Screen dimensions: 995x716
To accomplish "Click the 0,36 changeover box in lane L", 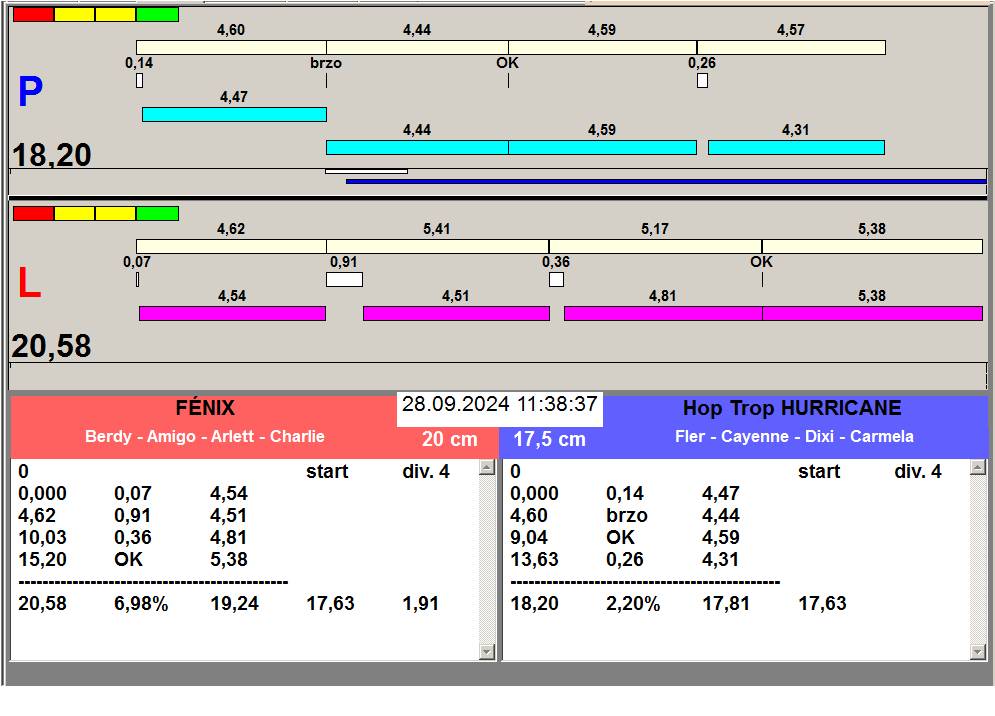I will (556, 279).
